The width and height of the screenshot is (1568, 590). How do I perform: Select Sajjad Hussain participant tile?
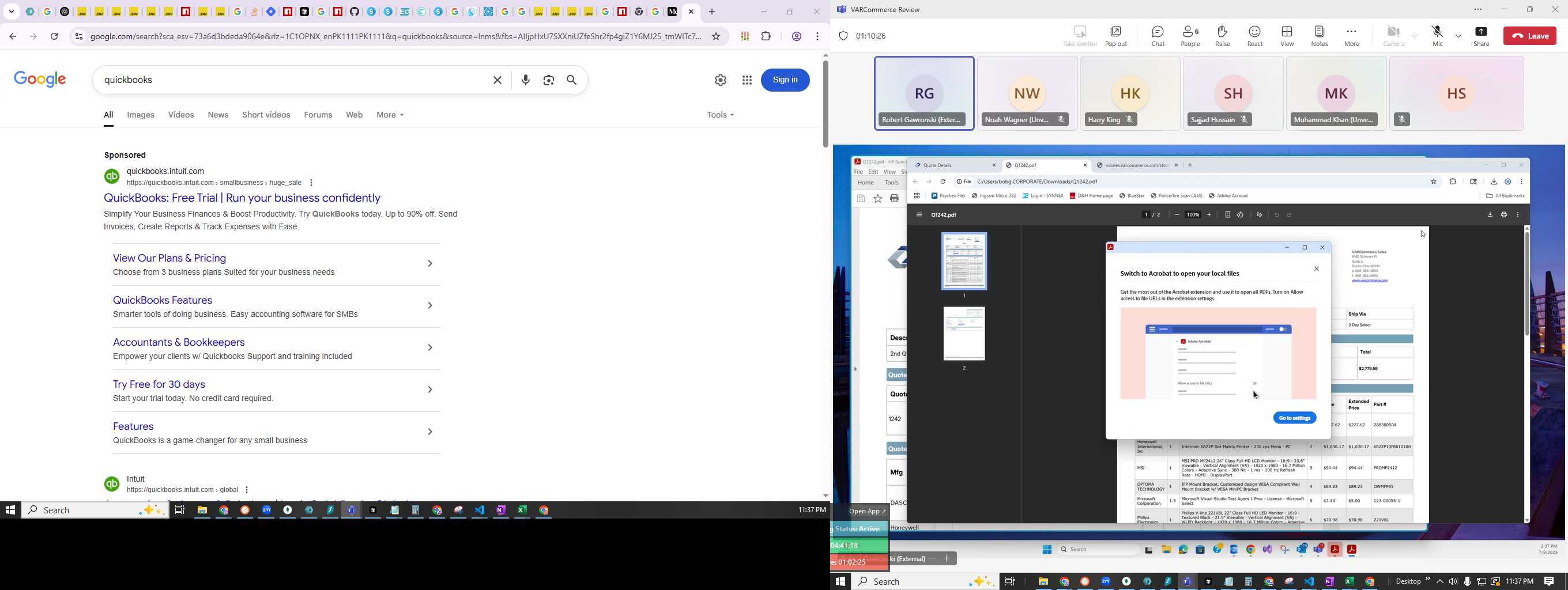pyautogui.click(x=1233, y=93)
